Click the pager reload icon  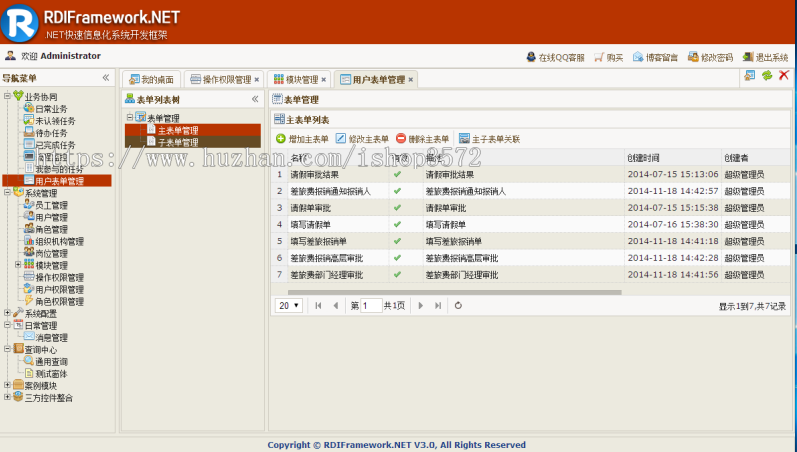[458, 306]
